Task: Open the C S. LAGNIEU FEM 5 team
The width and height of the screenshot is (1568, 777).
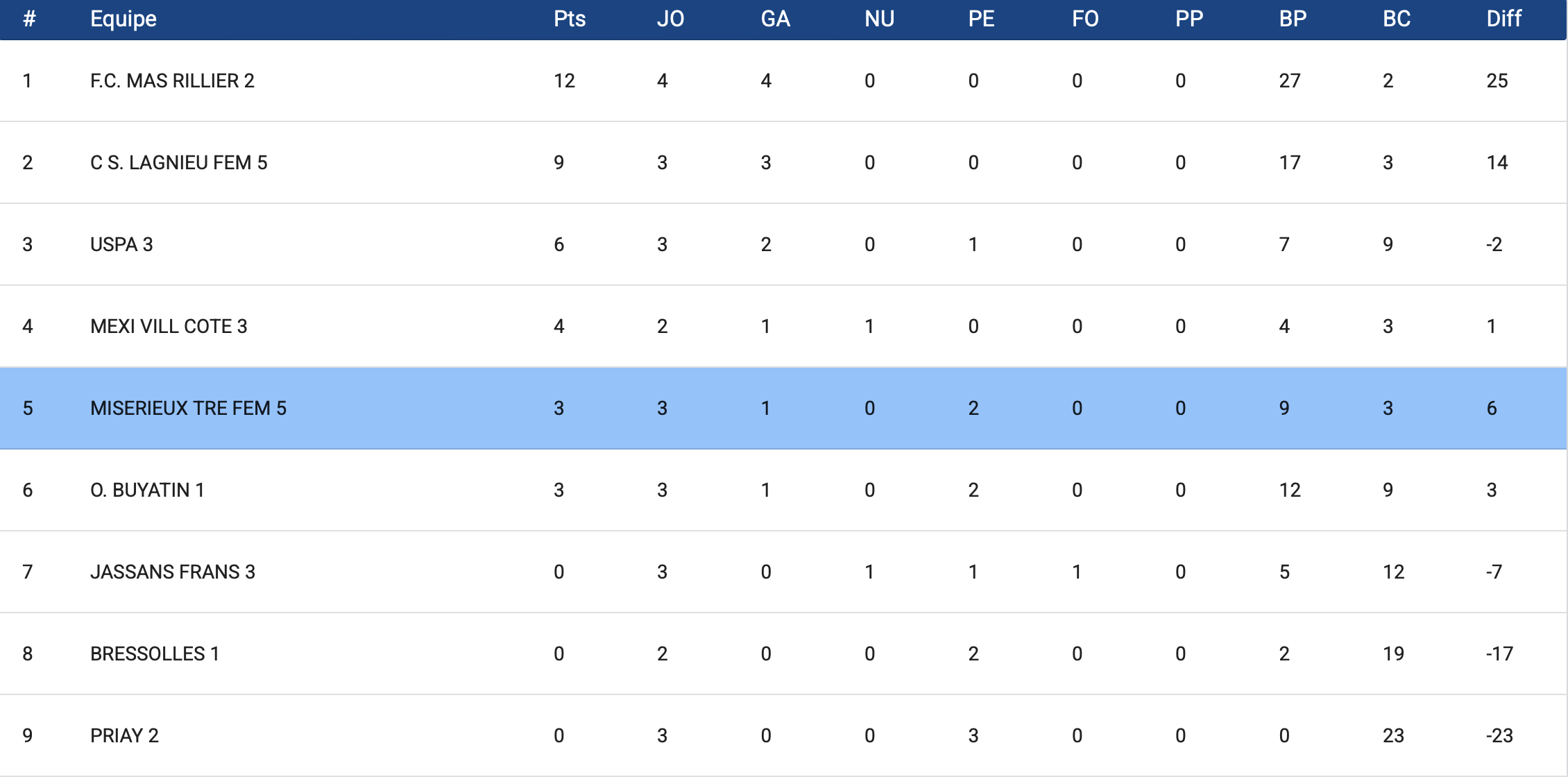Action: pos(178,163)
